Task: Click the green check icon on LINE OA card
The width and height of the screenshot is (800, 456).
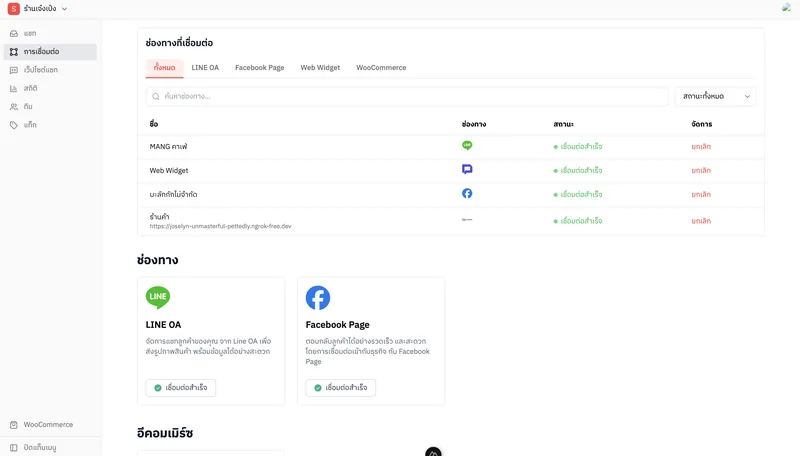Action: pos(158,388)
